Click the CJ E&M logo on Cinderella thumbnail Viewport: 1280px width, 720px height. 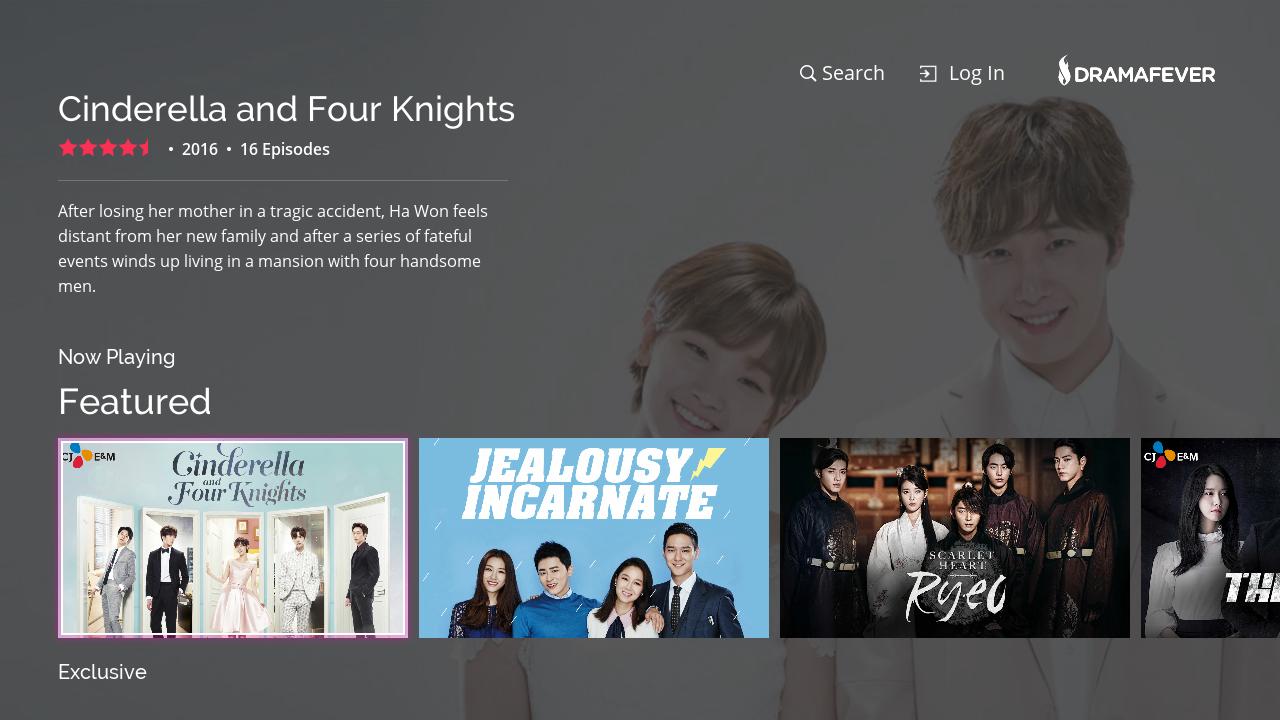(89, 456)
